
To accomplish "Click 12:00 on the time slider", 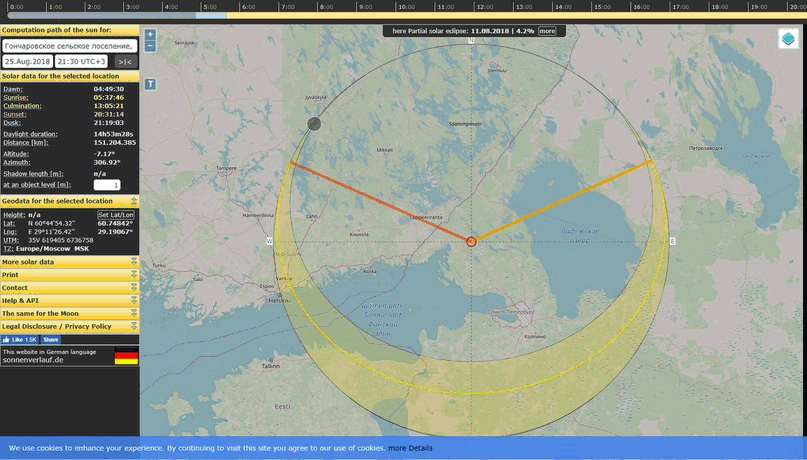I will point(483,7).
